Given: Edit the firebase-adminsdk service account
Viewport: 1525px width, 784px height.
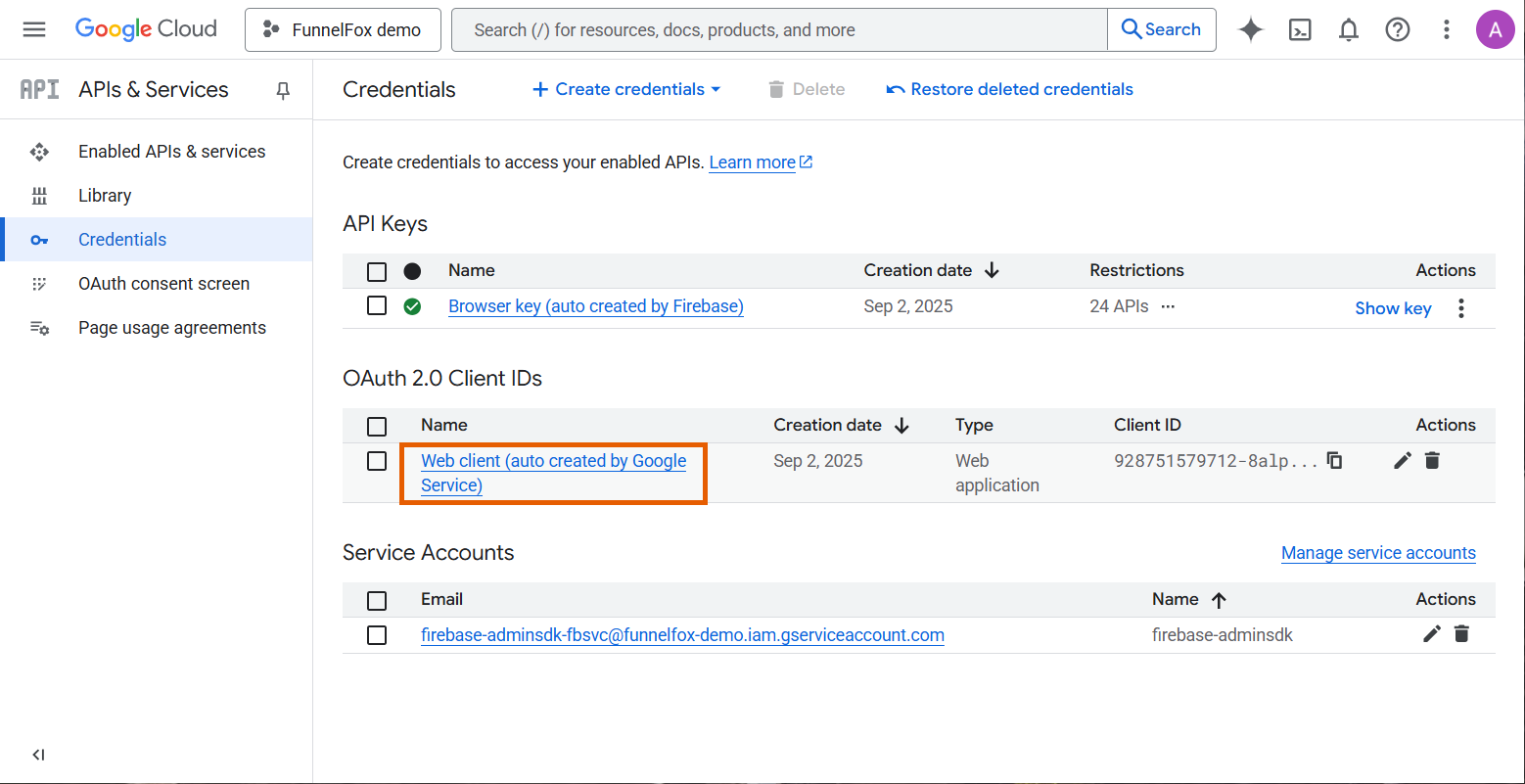Looking at the screenshot, I should (x=1432, y=634).
